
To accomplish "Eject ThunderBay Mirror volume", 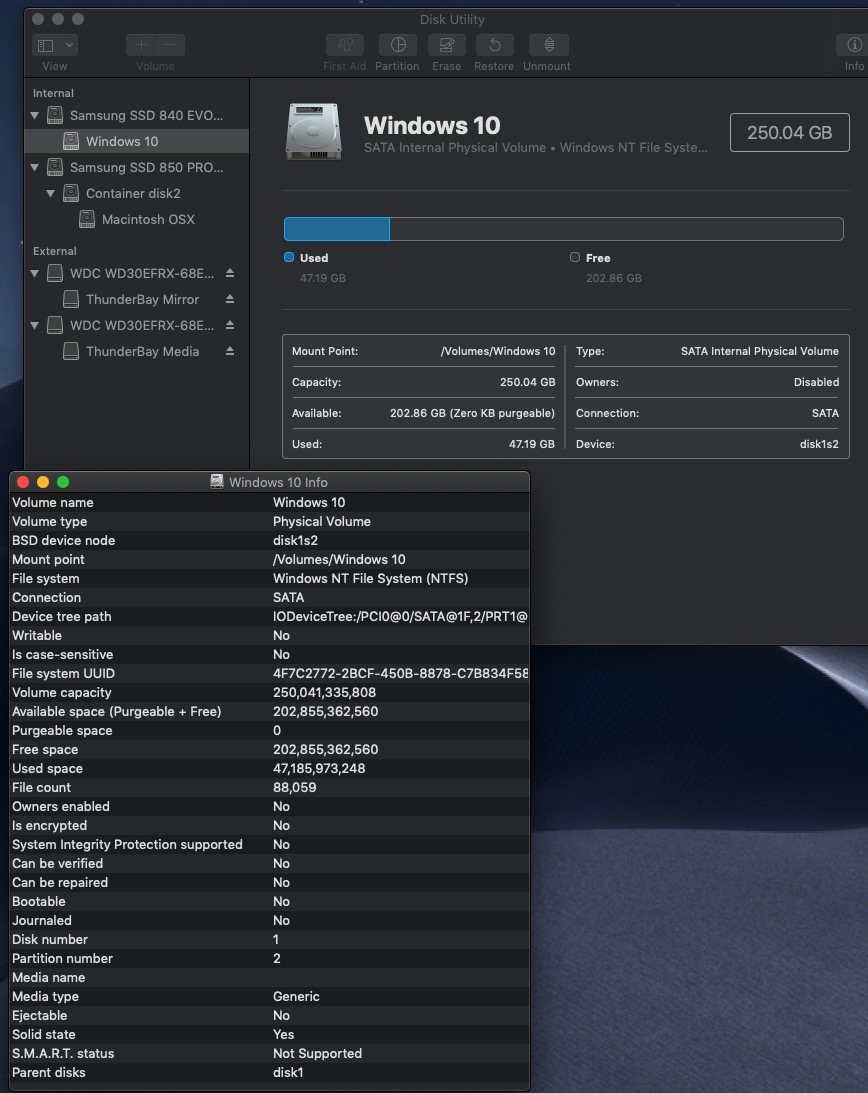I will [229, 299].
